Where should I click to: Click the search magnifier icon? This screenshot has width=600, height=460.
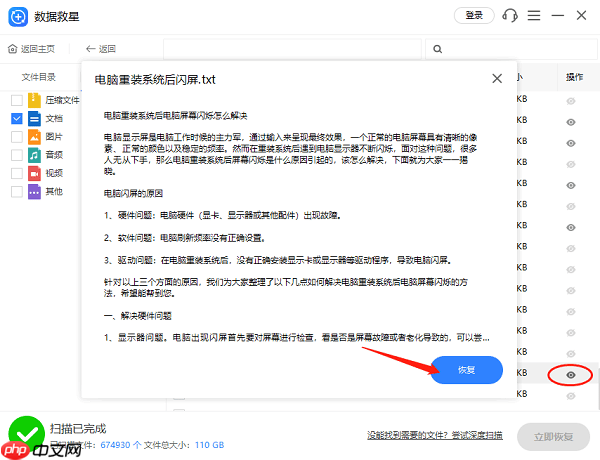point(436,49)
